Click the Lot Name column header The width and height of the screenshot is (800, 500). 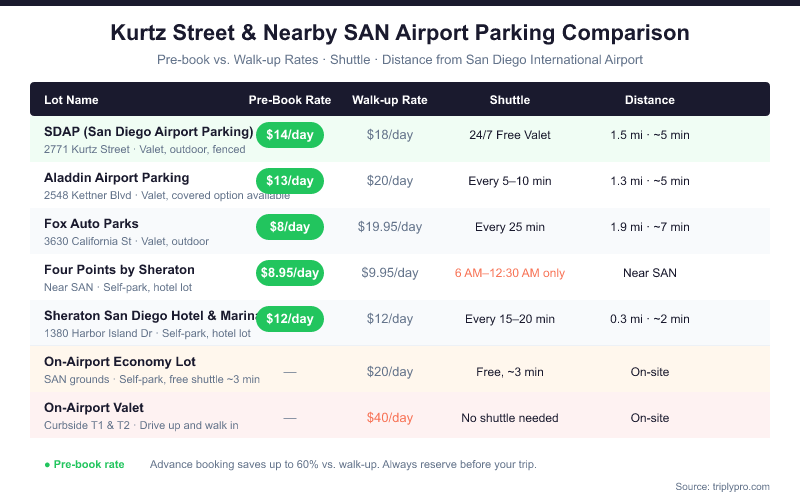pyautogui.click(x=71, y=100)
